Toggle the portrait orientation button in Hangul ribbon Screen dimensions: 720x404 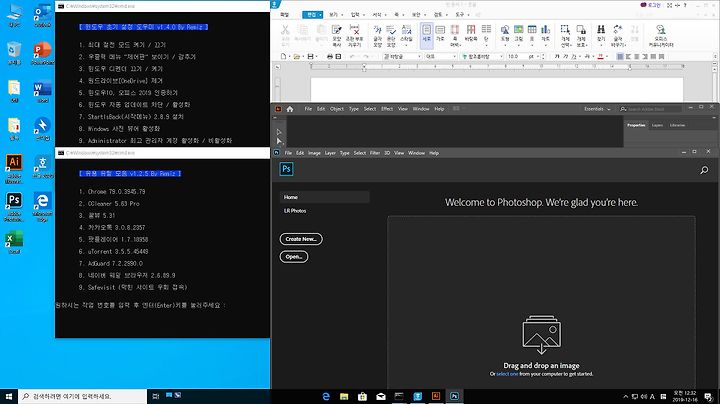tap(427, 34)
